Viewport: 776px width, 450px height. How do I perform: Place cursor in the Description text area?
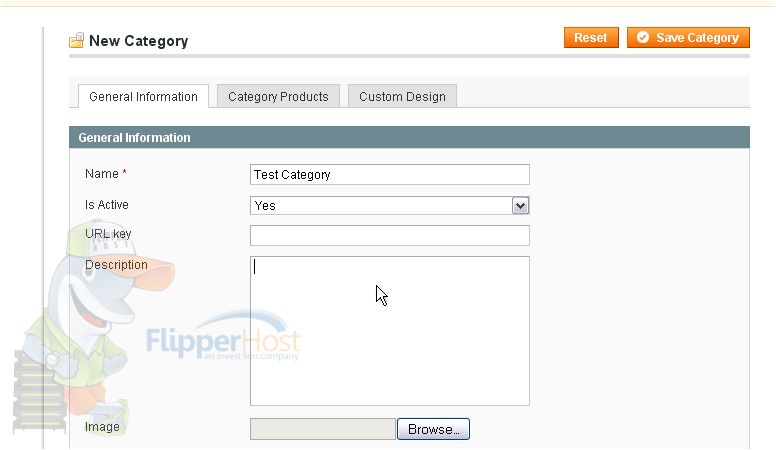390,331
